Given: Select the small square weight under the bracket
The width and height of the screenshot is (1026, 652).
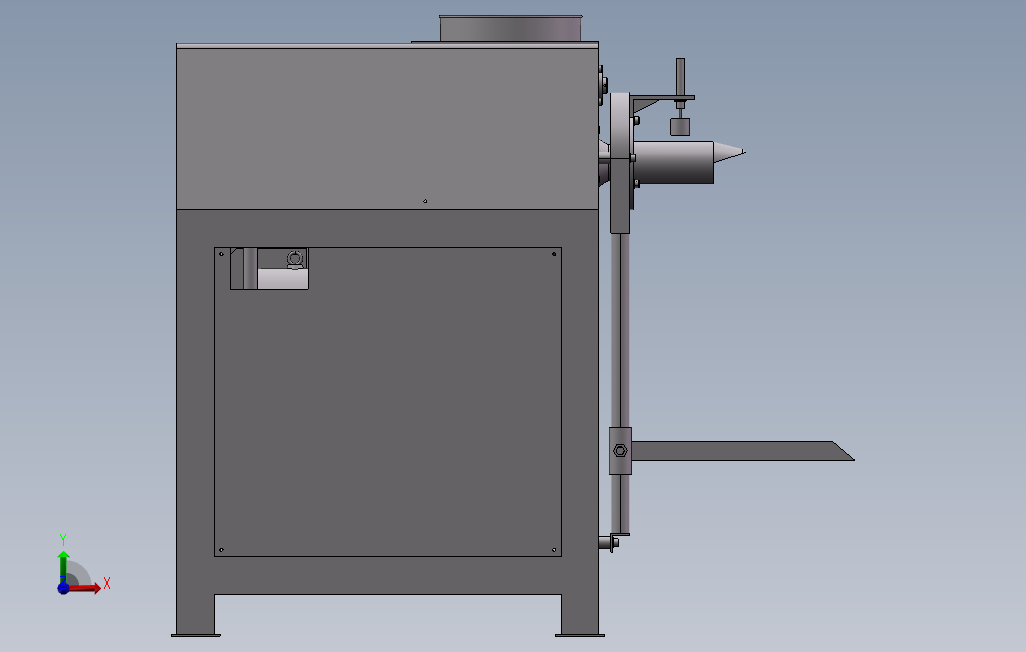Looking at the screenshot, I should (x=680, y=126).
